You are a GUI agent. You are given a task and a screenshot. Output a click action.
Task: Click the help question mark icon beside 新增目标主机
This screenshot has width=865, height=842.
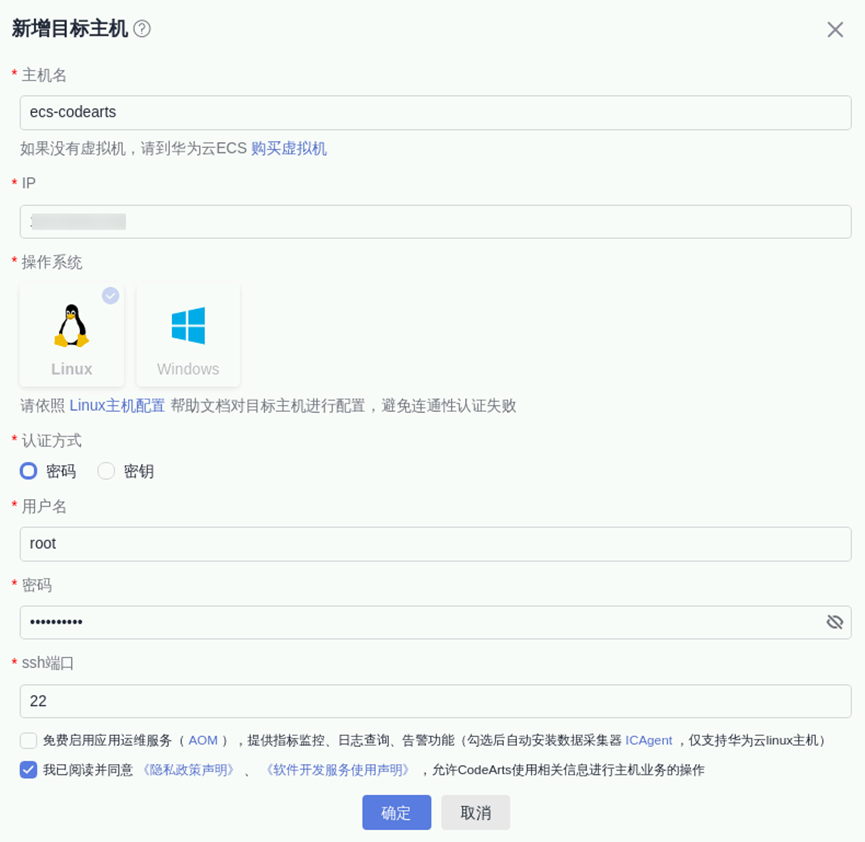click(142, 29)
